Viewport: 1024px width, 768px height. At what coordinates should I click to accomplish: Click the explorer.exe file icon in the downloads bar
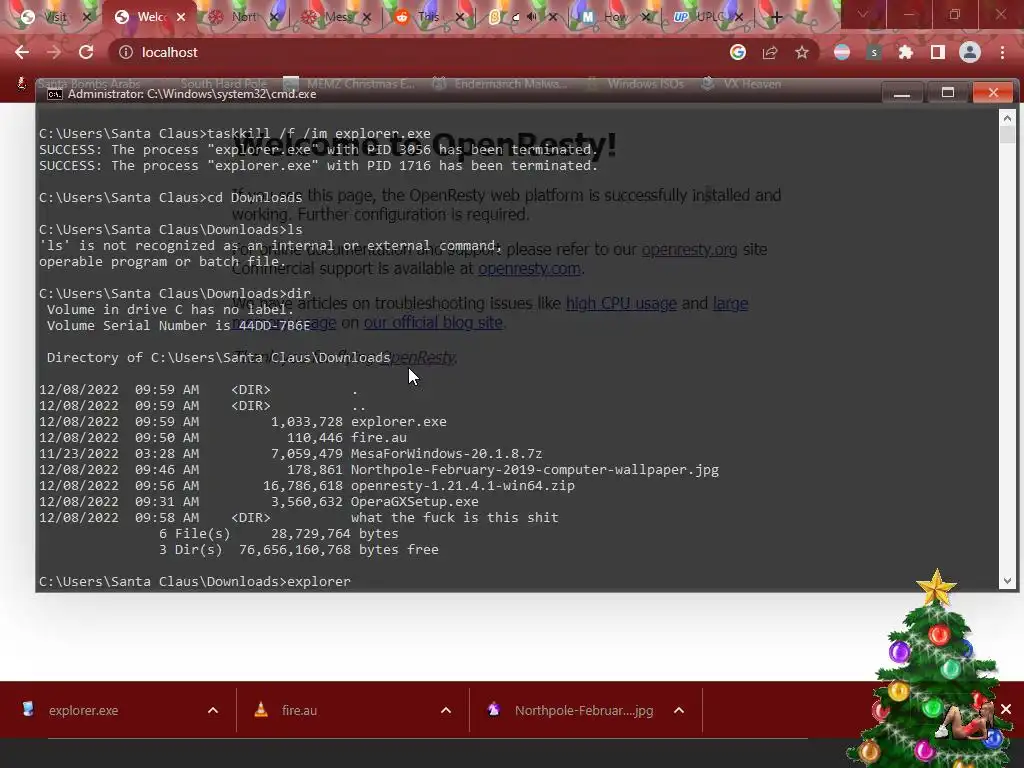(27, 709)
